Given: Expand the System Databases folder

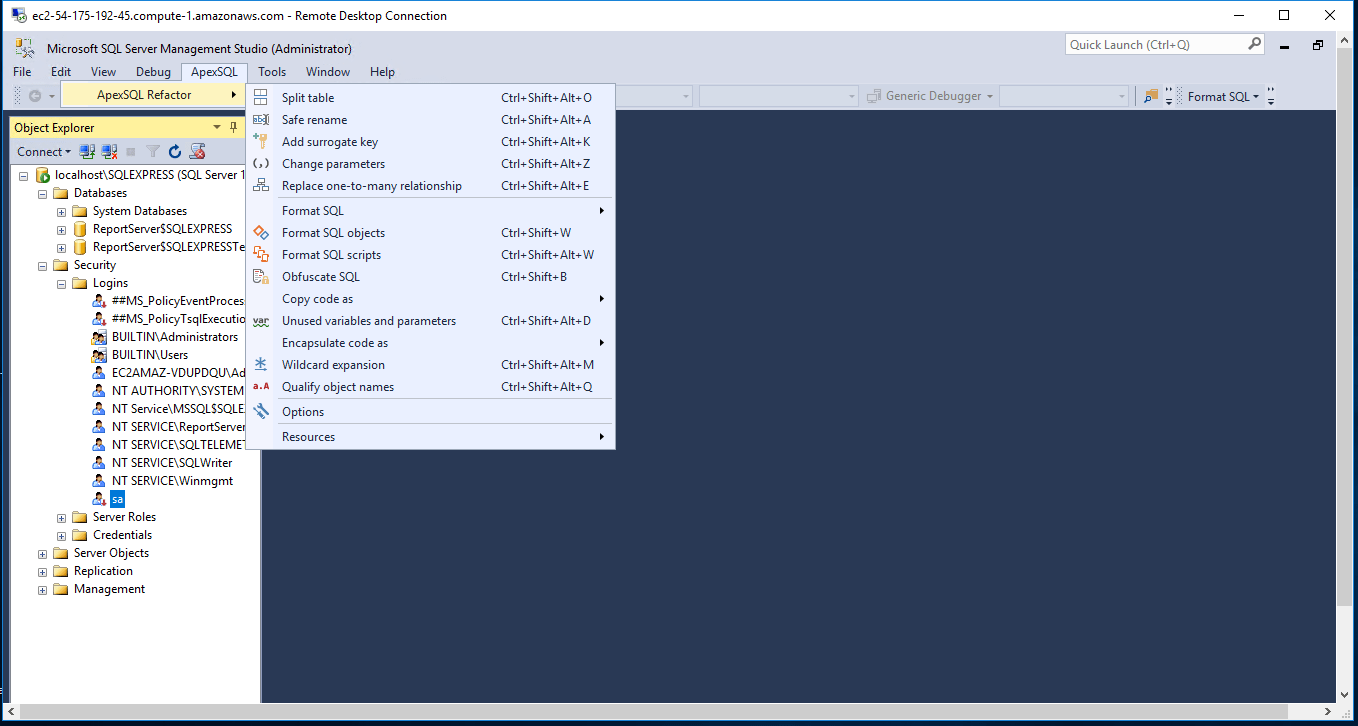Looking at the screenshot, I should [61, 211].
